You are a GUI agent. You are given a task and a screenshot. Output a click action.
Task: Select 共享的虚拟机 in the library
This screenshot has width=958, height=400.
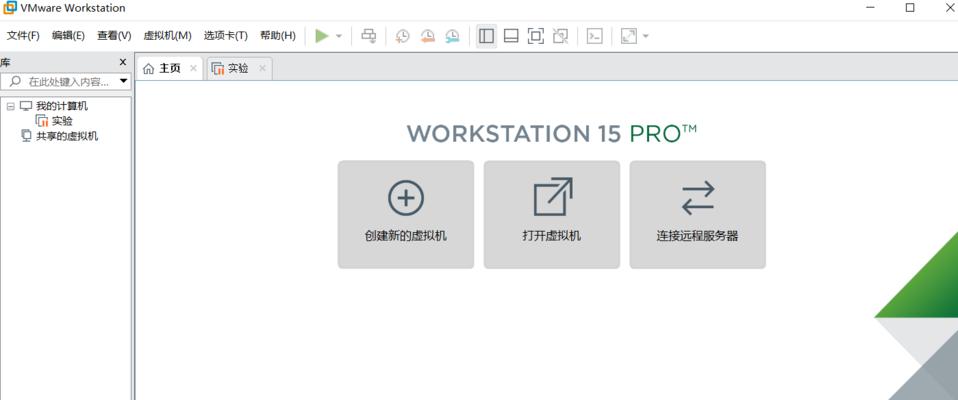(x=67, y=136)
